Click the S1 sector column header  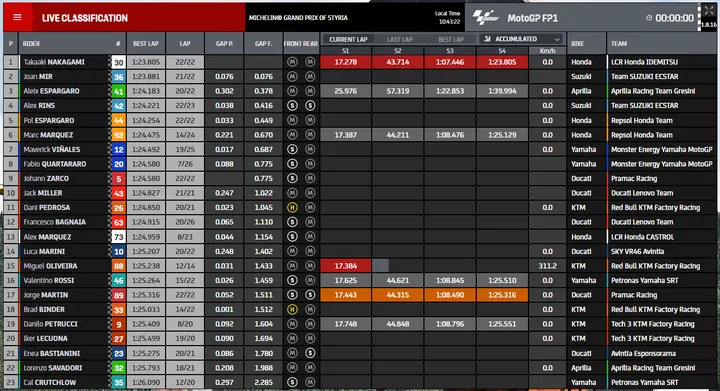coord(346,50)
